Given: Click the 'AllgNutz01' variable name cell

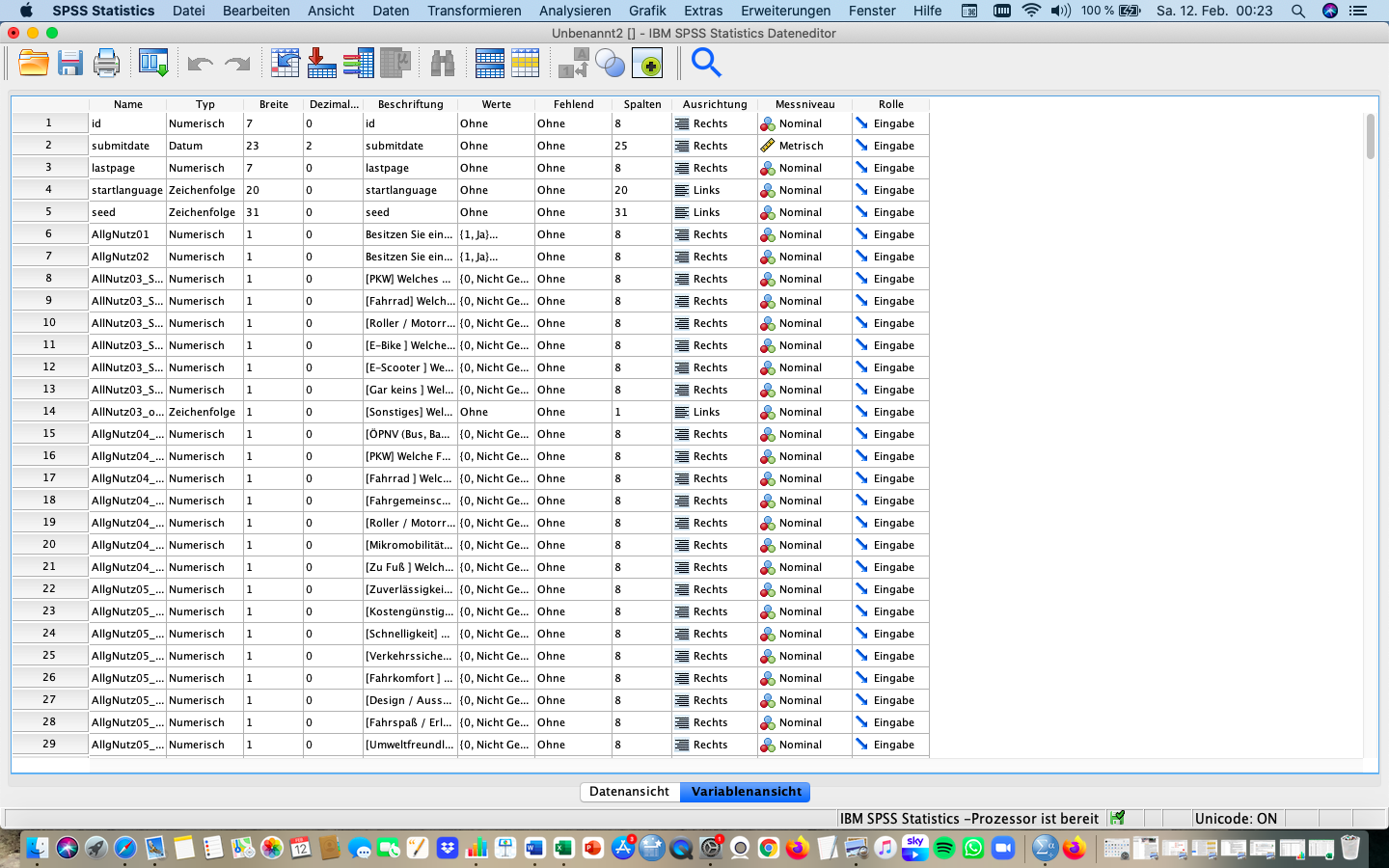Looking at the screenshot, I should 127,234.
